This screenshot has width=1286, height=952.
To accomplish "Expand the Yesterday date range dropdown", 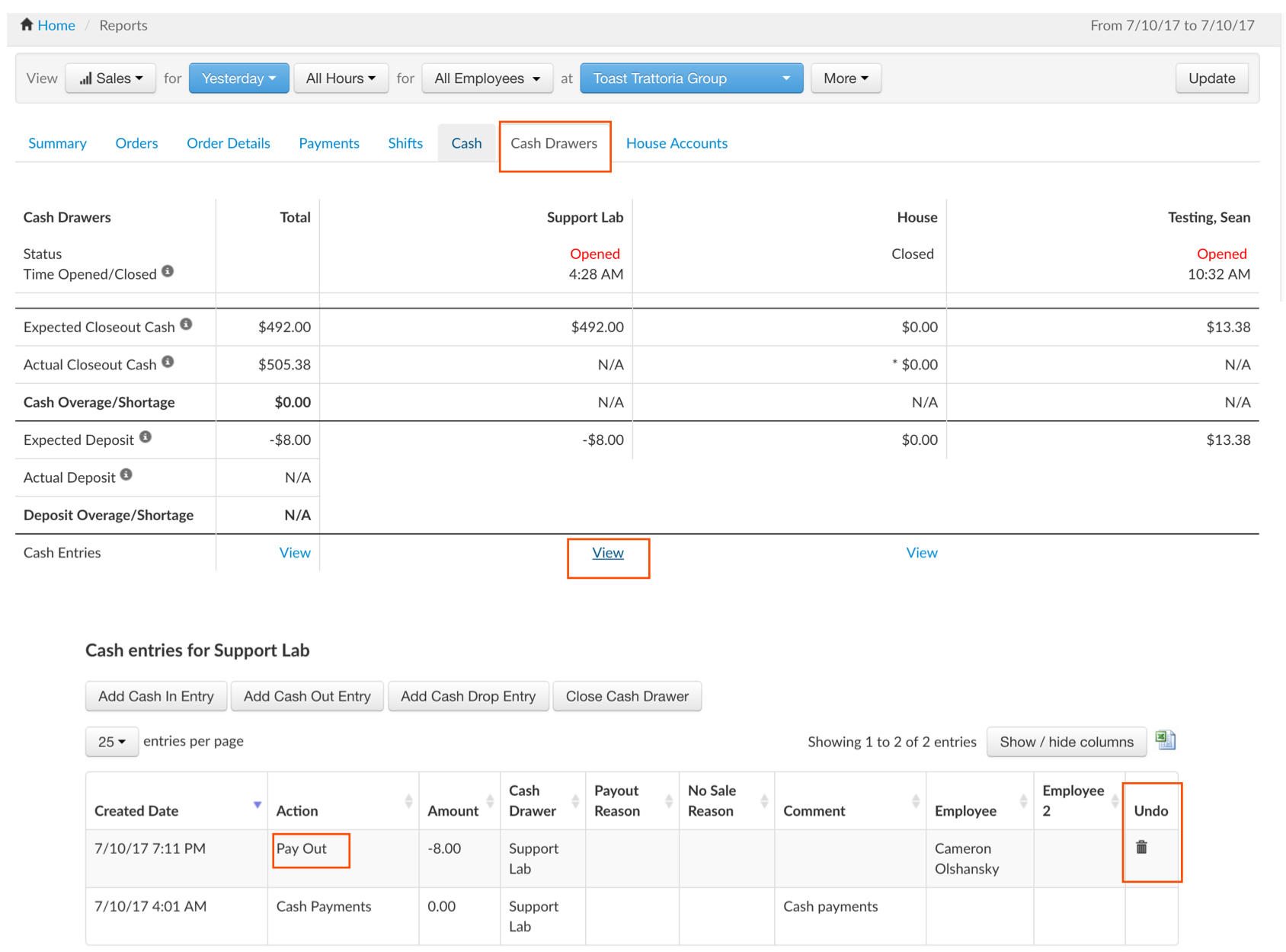I will [x=238, y=78].
